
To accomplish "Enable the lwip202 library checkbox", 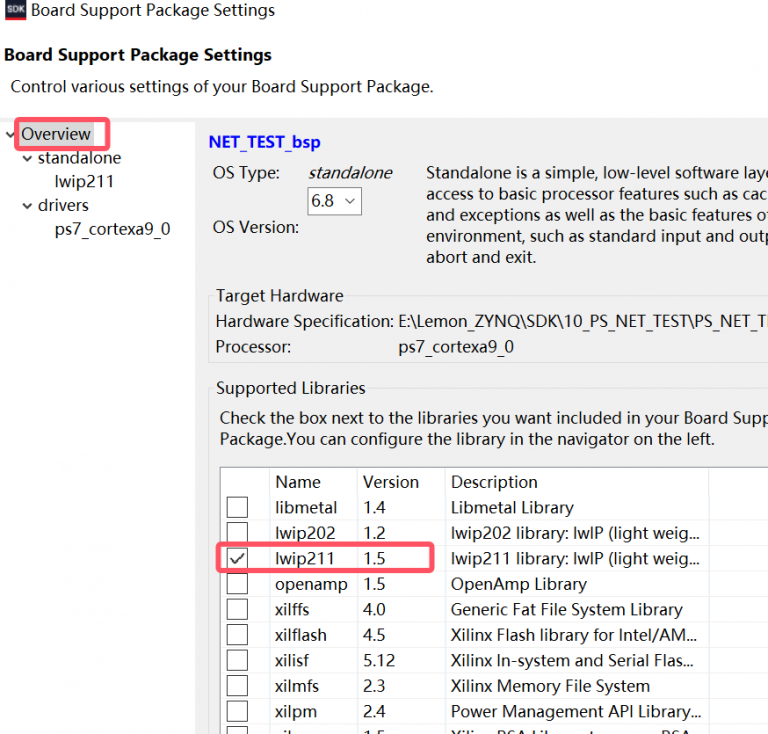I will pyautogui.click(x=237, y=533).
